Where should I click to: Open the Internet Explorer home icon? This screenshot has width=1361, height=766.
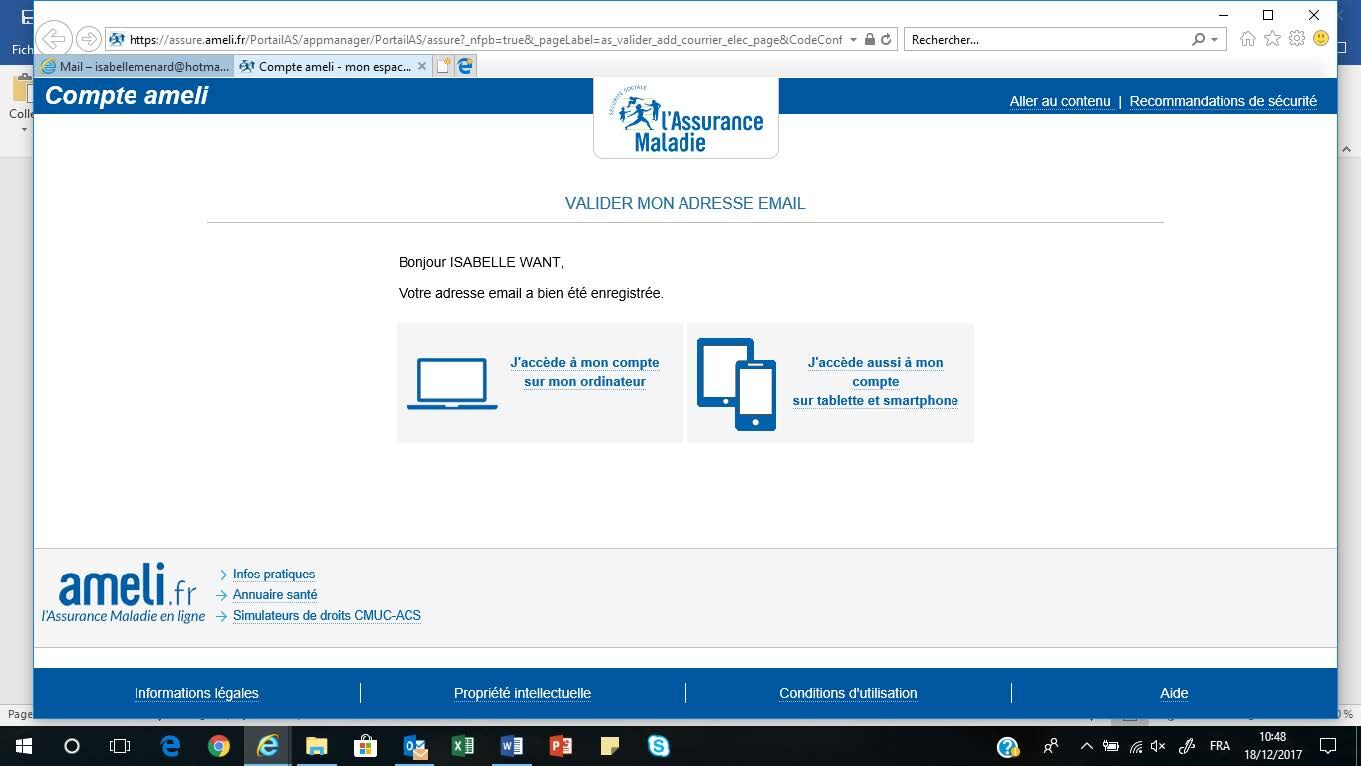(x=1247, y=39)
